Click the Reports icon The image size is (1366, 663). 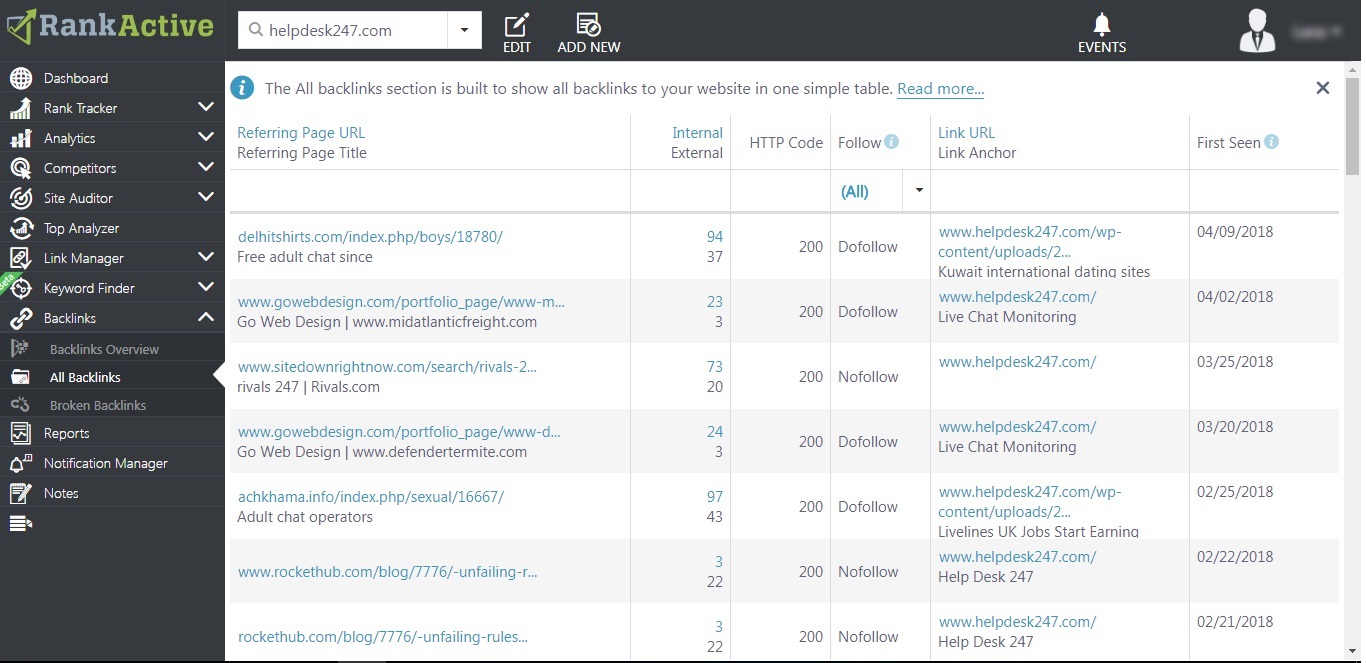click(20, 433)
